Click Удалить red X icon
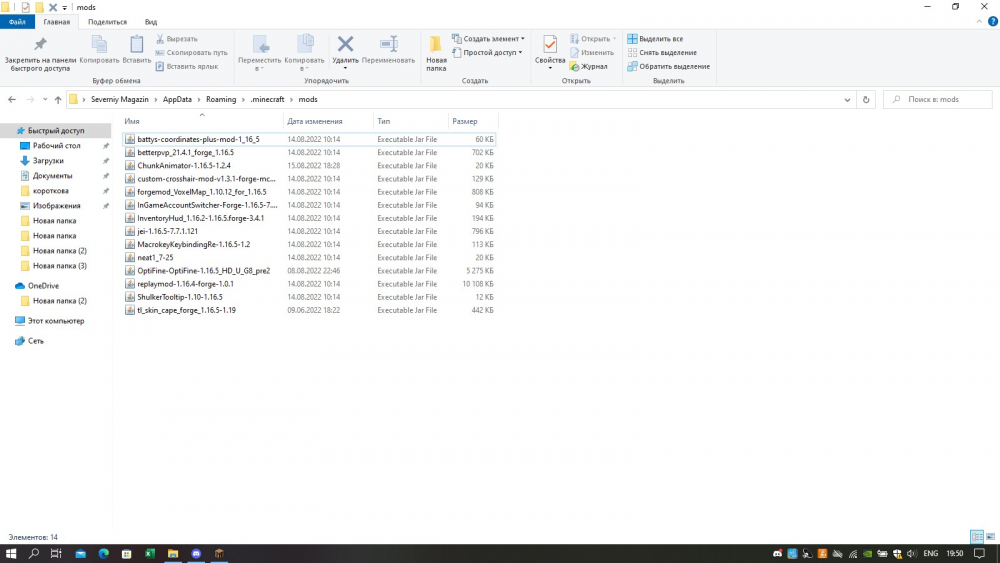This screenshot has height=563, width=1000. (345, 44)
